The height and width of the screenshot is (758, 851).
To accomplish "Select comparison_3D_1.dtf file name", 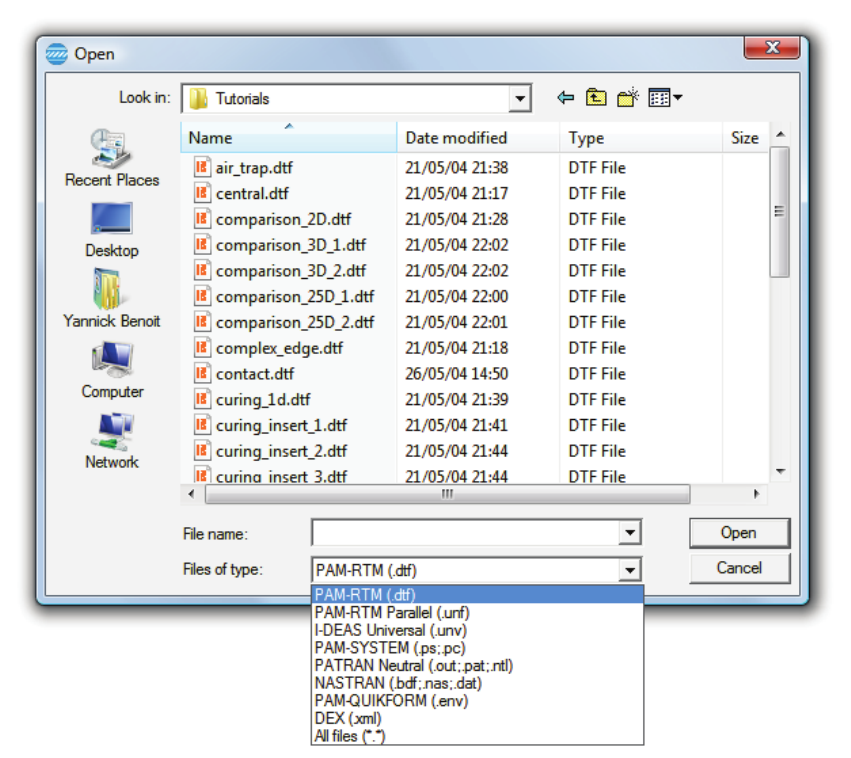I will (291, 245).
